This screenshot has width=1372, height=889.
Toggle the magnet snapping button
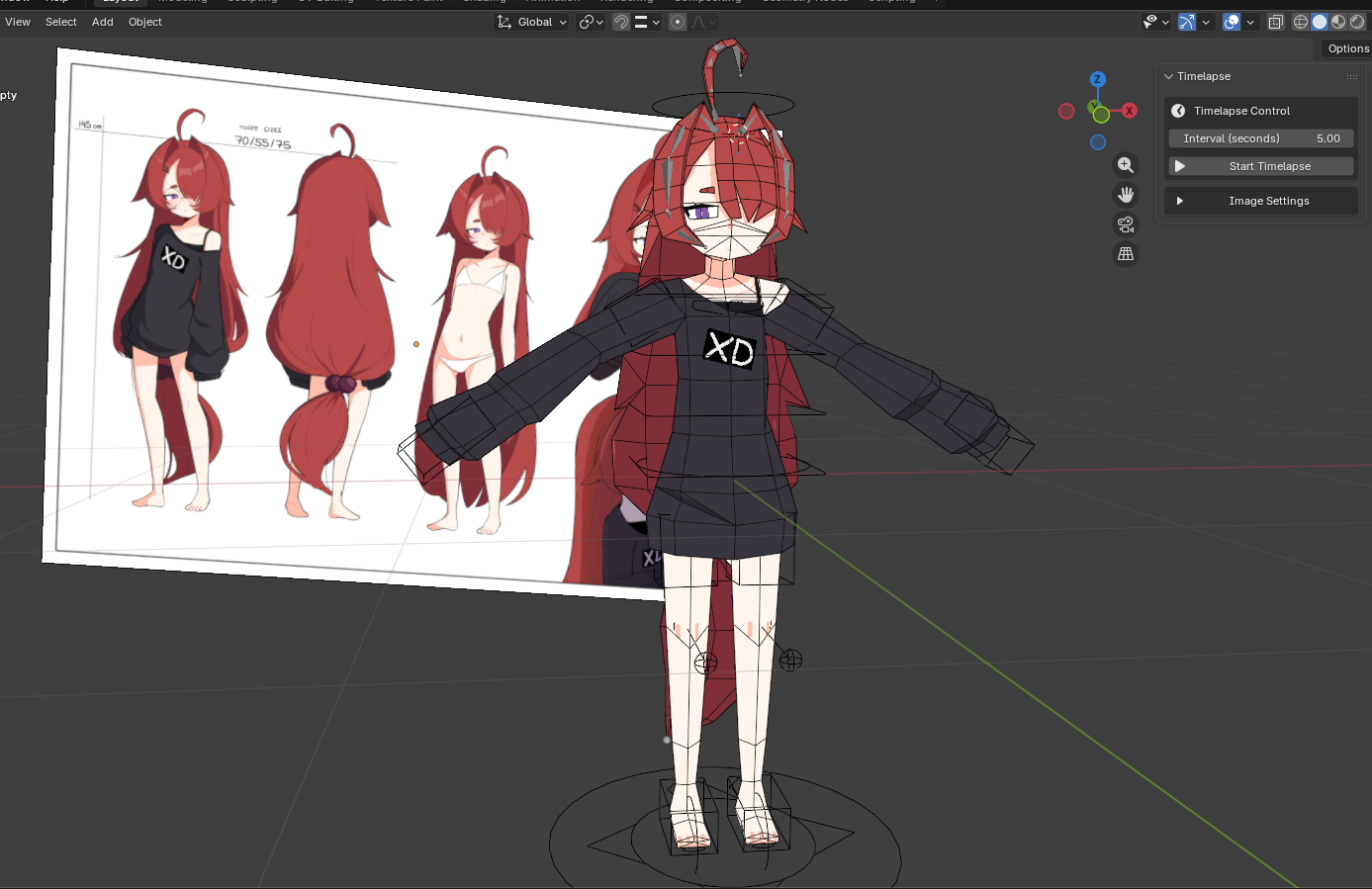pyautogui.click(x=621, y=22)
